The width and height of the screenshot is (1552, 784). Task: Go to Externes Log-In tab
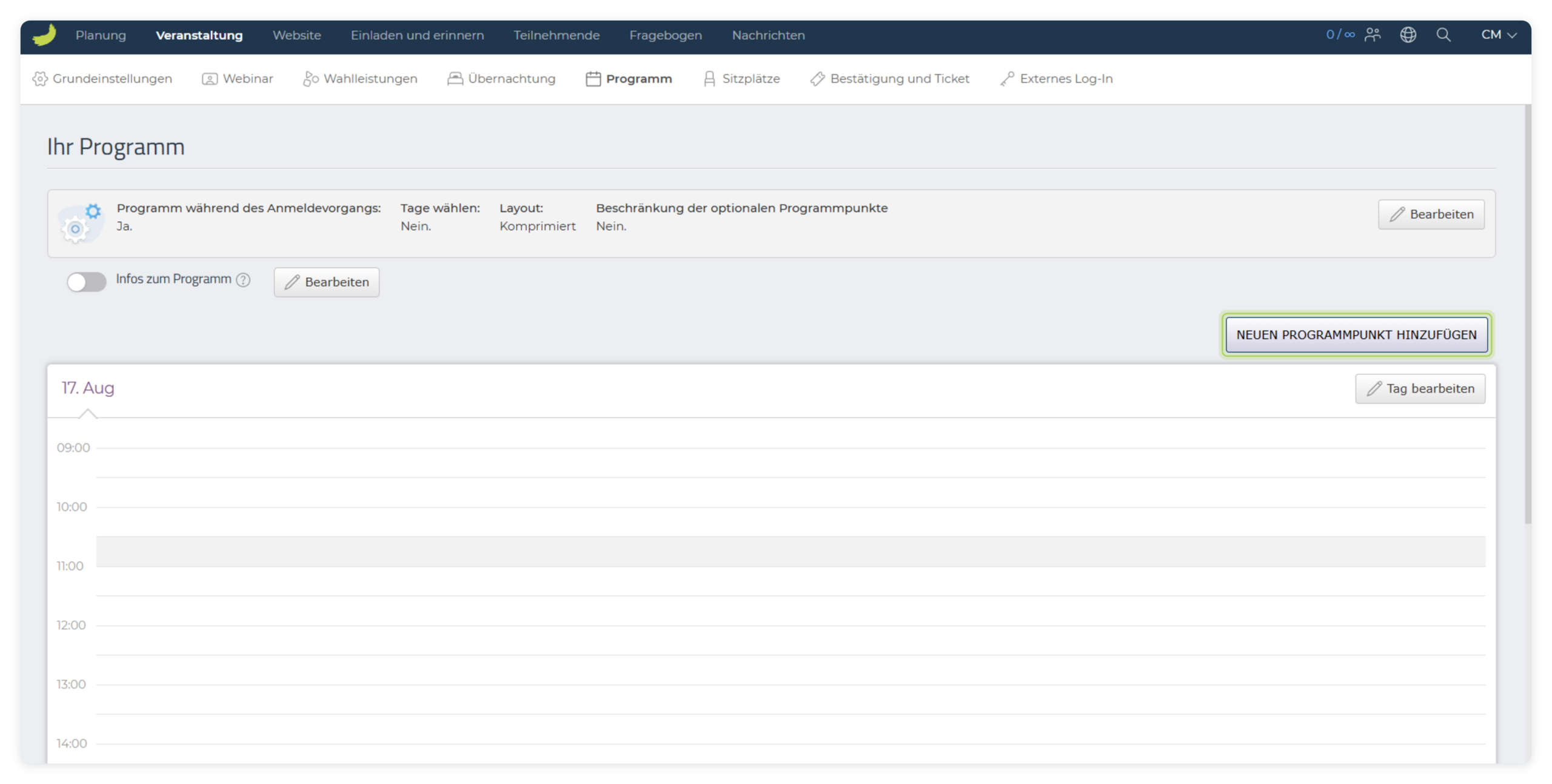(x=1055, y=79)
